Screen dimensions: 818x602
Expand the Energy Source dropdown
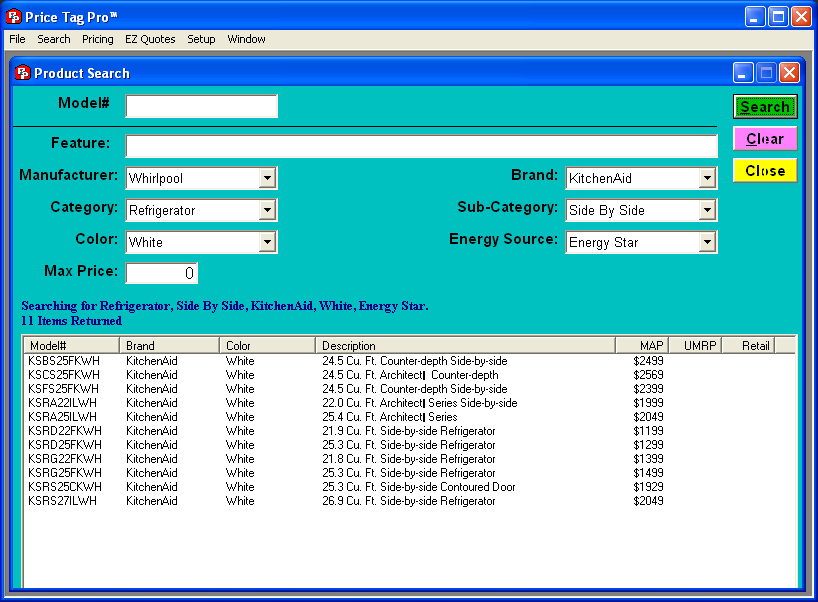point(707,242)
